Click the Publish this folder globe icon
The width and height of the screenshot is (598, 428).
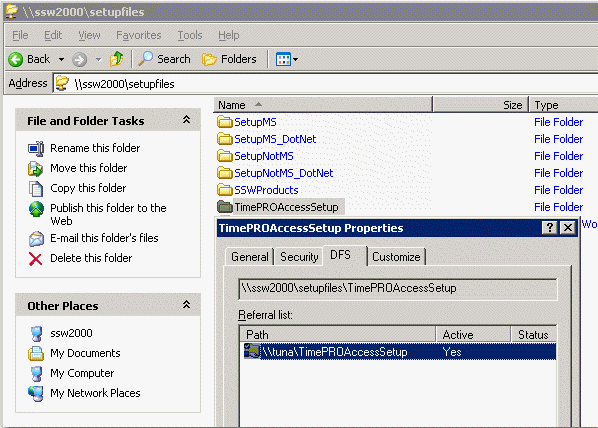36,209
